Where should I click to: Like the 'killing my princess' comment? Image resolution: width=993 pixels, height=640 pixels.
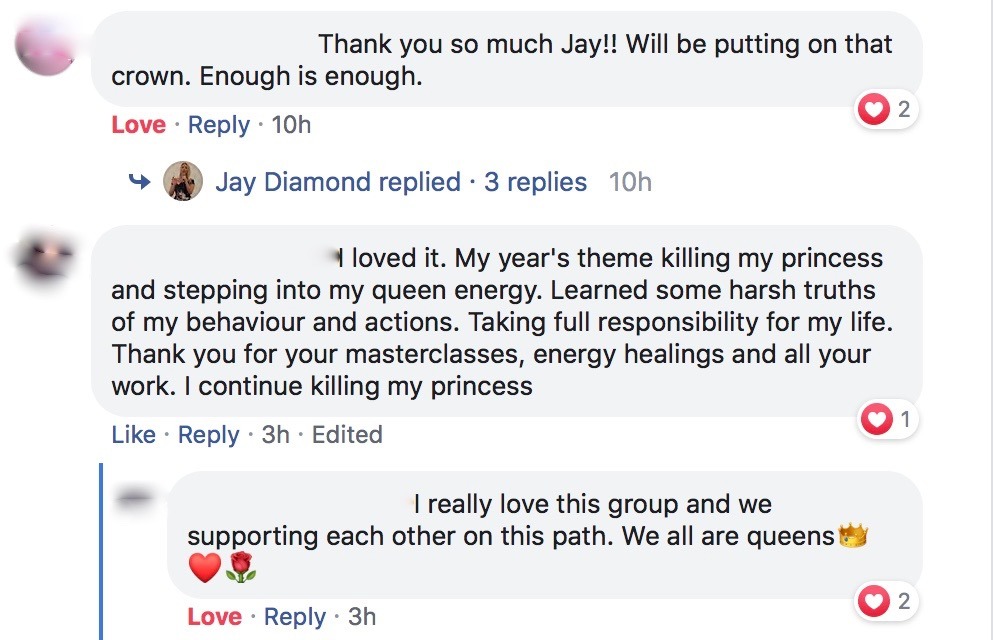click(133, 435)
